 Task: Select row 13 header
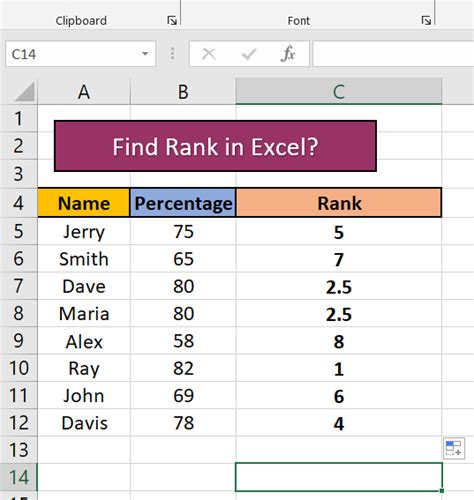tap(19, 450)
